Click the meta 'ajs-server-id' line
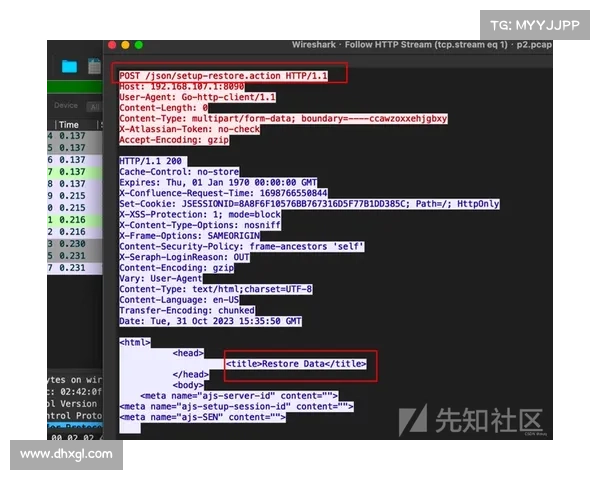This screenshot has height=480, width=600. coord(239,396)
